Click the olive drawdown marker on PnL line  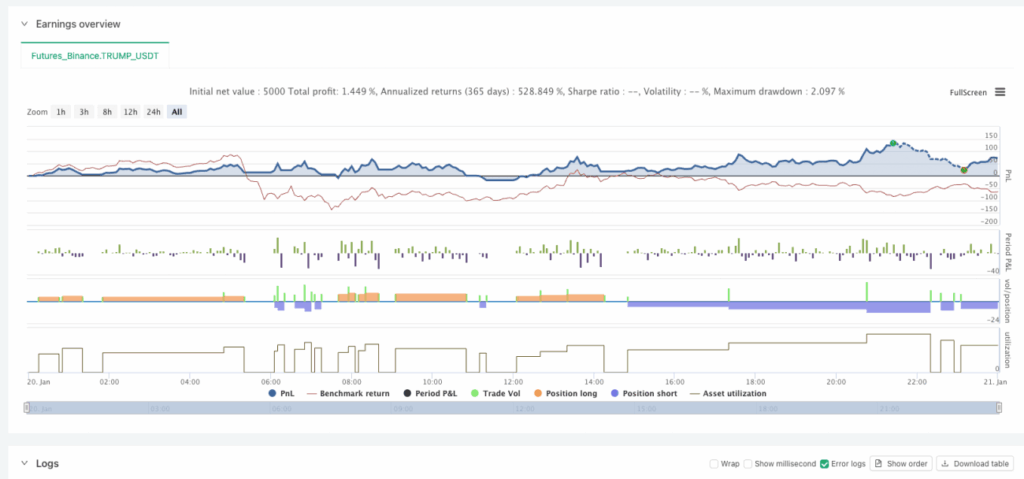(964, 170)
